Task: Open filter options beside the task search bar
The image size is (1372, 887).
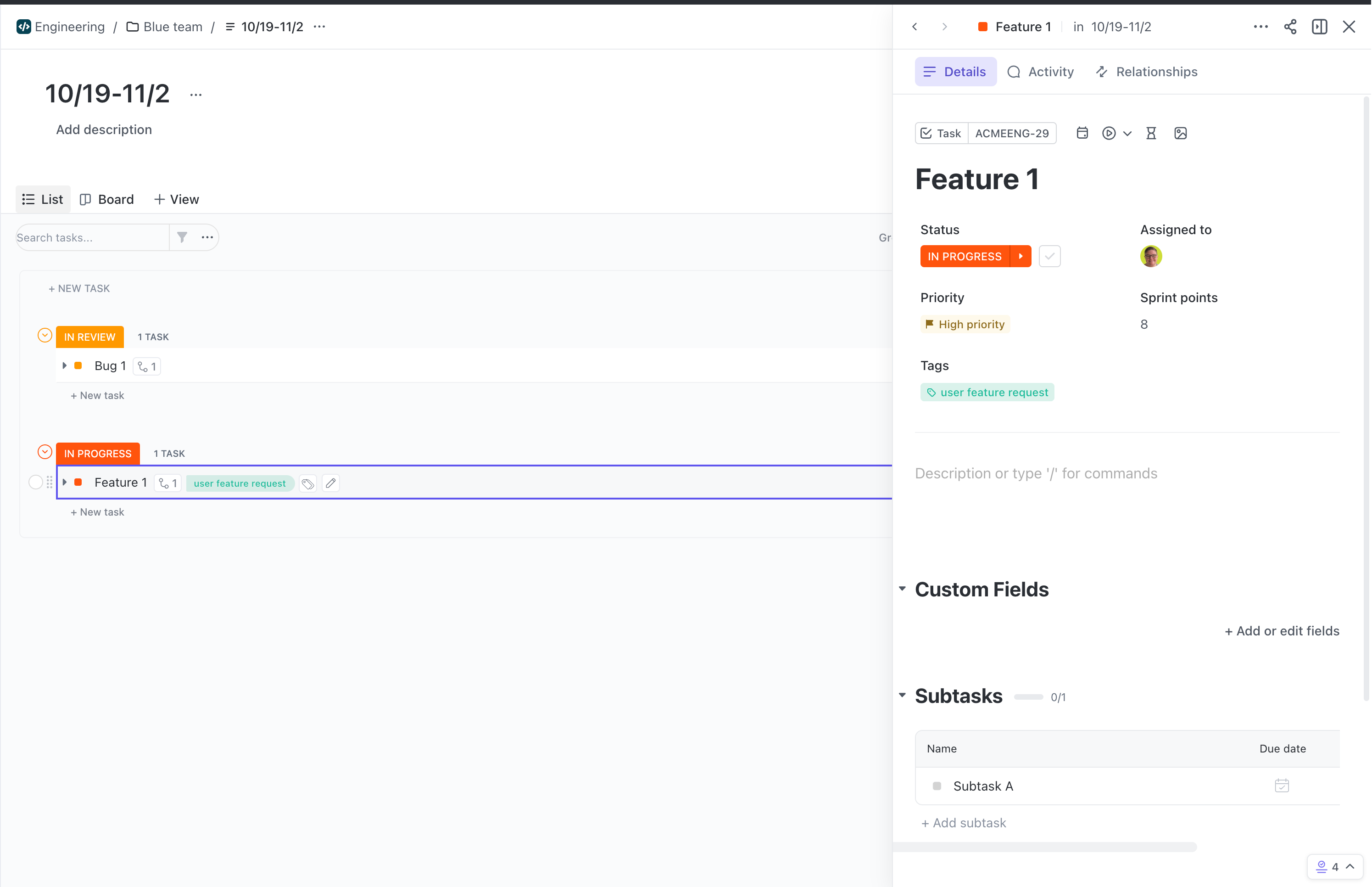Action: 183,237
